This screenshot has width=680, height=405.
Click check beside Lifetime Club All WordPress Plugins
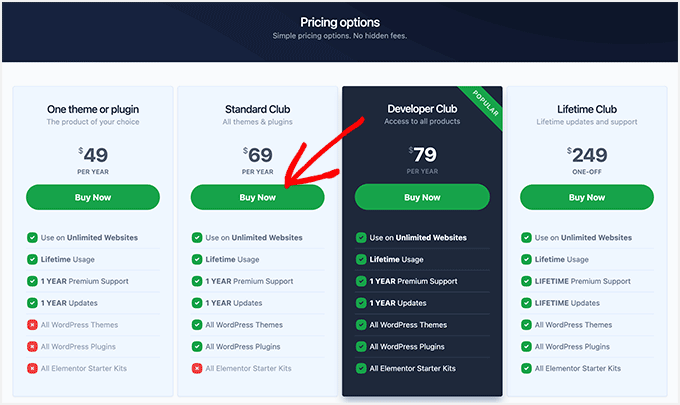tap(526, 347)
